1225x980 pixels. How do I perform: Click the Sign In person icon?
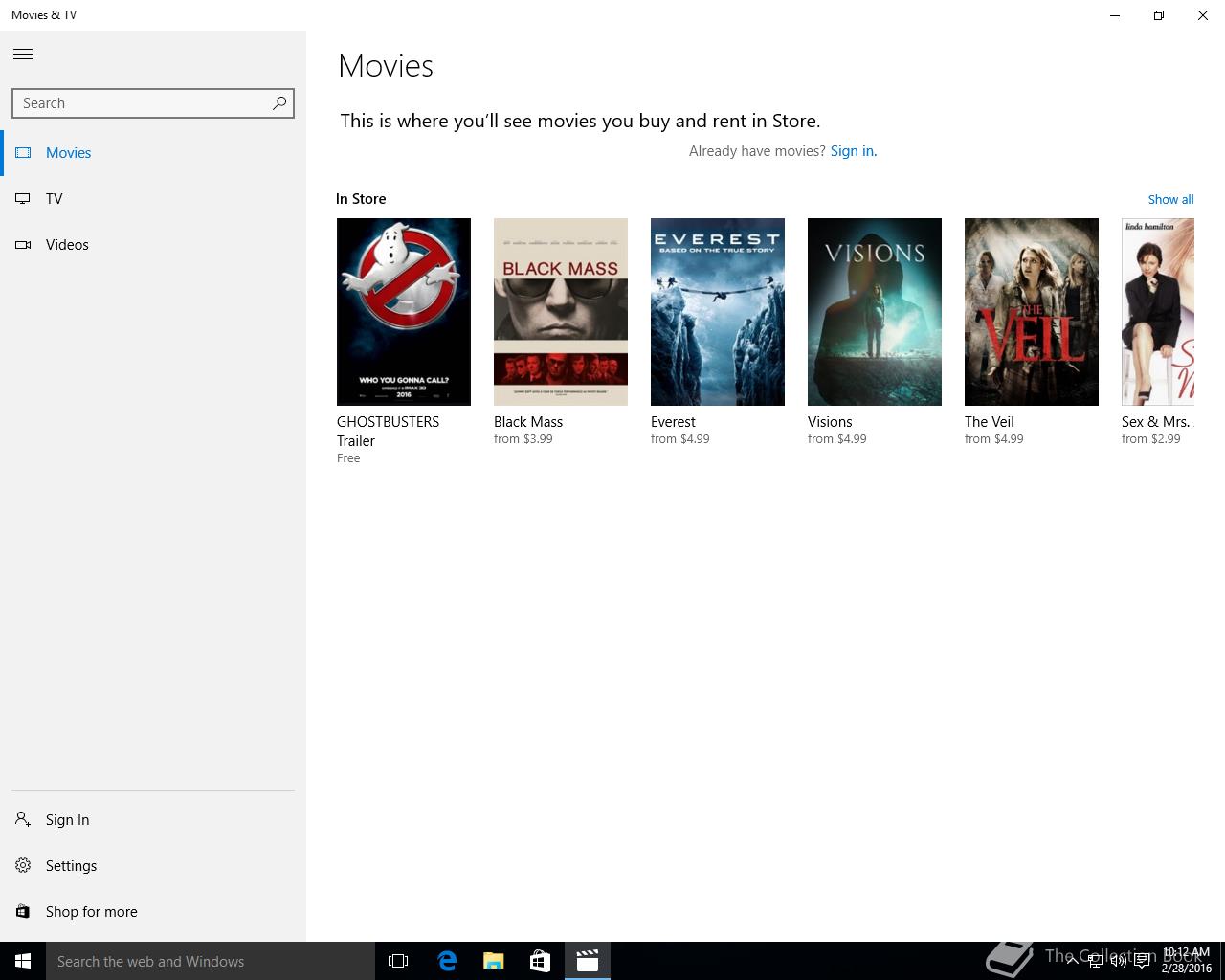[23, 819]
